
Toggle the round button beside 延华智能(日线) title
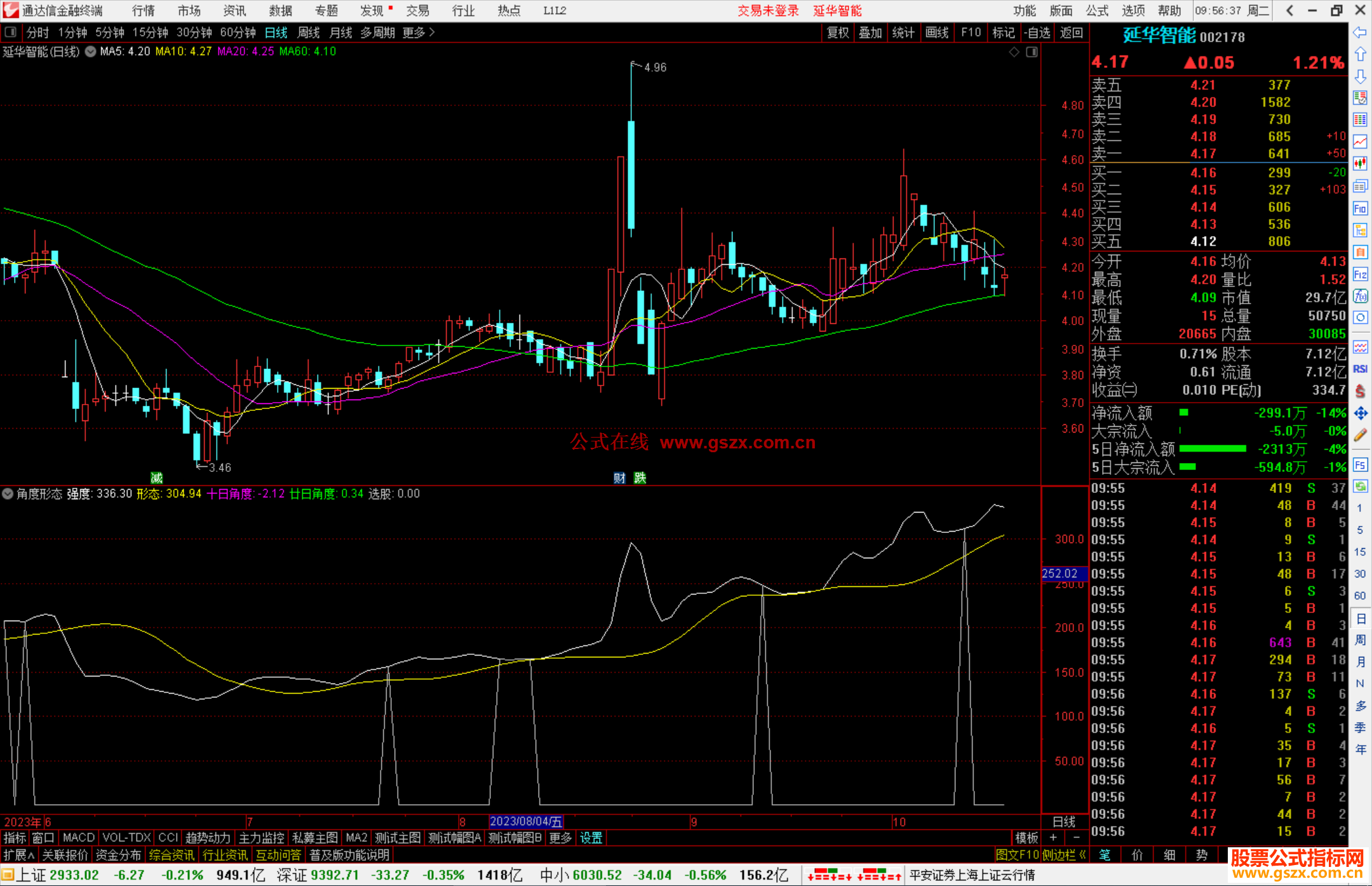tap(91, 51)
